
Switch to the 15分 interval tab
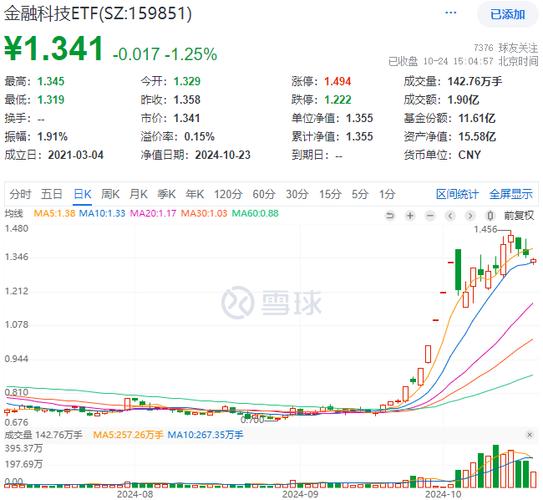[x=330, y=194]
